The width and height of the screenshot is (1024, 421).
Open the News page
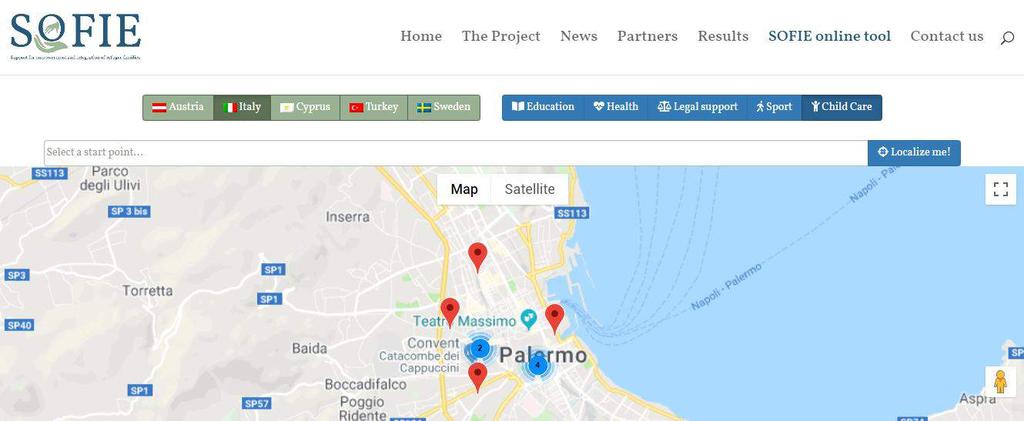579,37
